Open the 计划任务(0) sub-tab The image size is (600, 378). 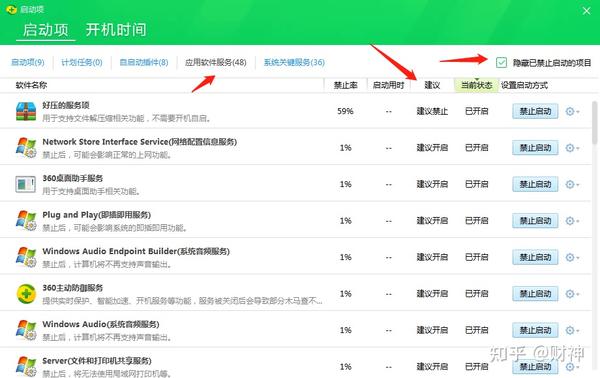tap(82, 62)
